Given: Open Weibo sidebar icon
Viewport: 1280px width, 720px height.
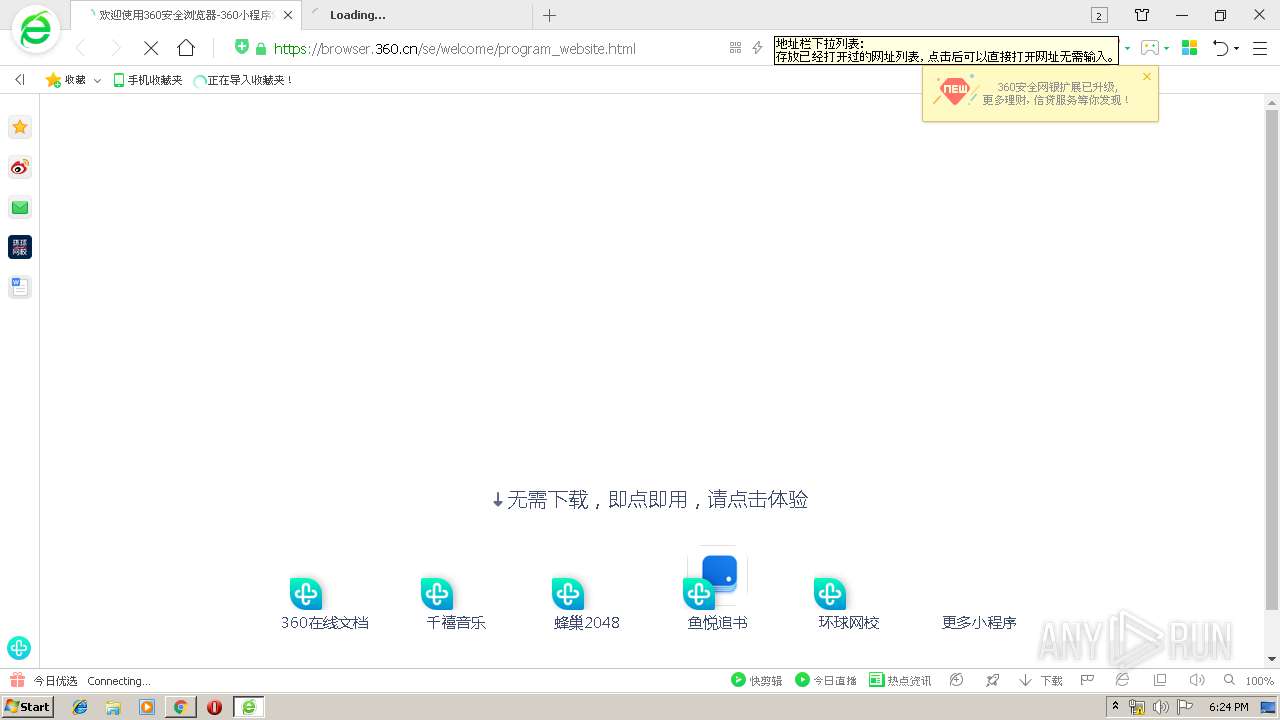Looking at the screenshot, I should click(20, 167).
